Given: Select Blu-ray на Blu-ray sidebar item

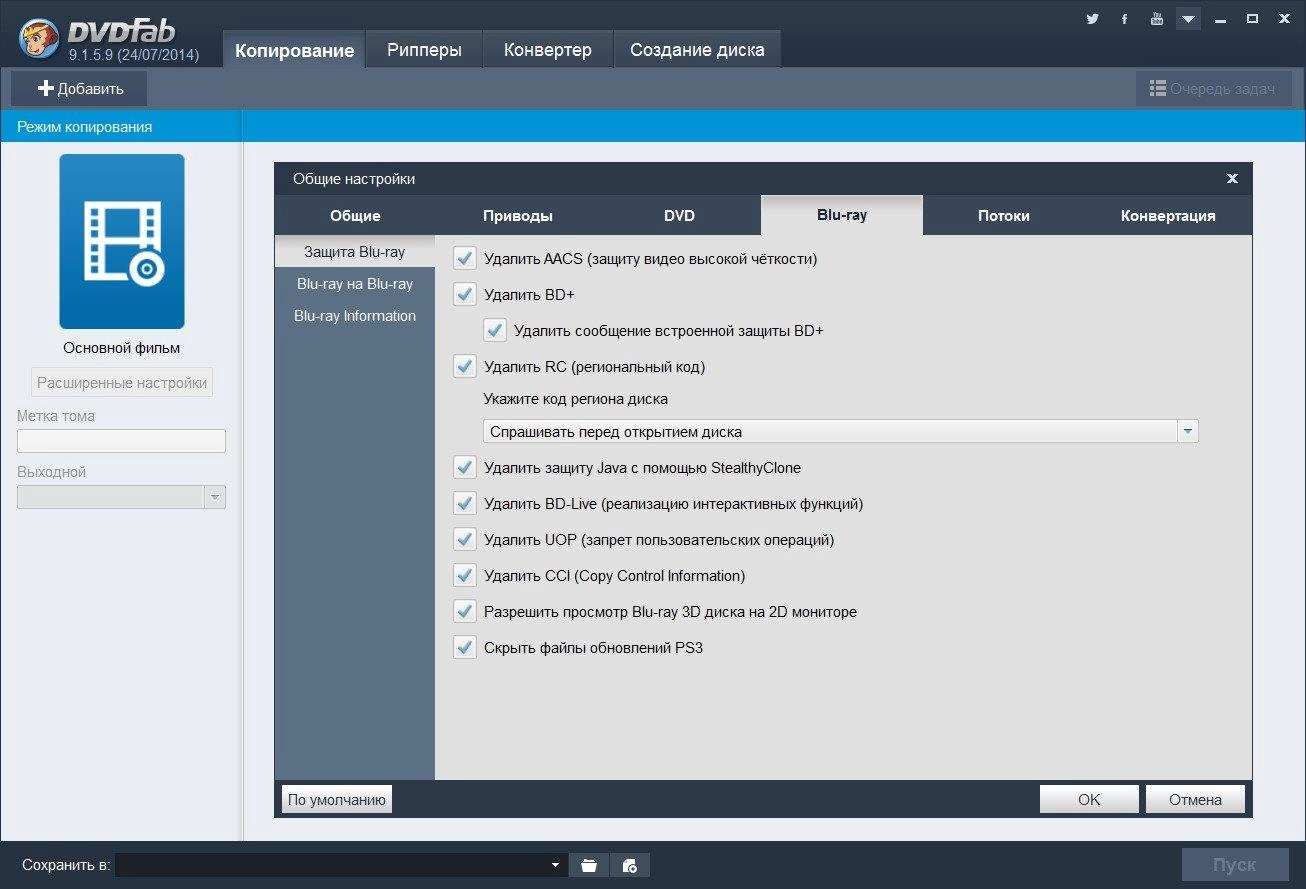Looking at the screenshot, I should click(355, 284).
